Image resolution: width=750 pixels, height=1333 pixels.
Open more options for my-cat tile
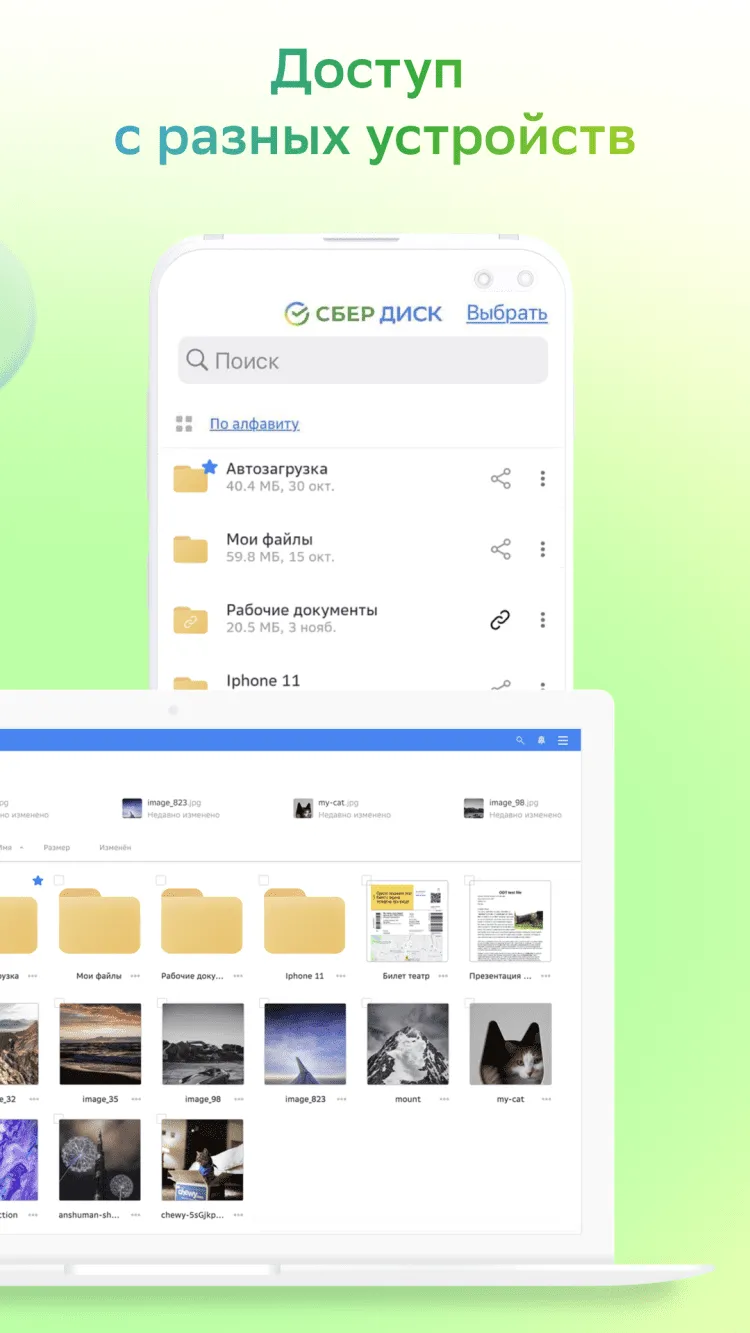[546, 1099]
